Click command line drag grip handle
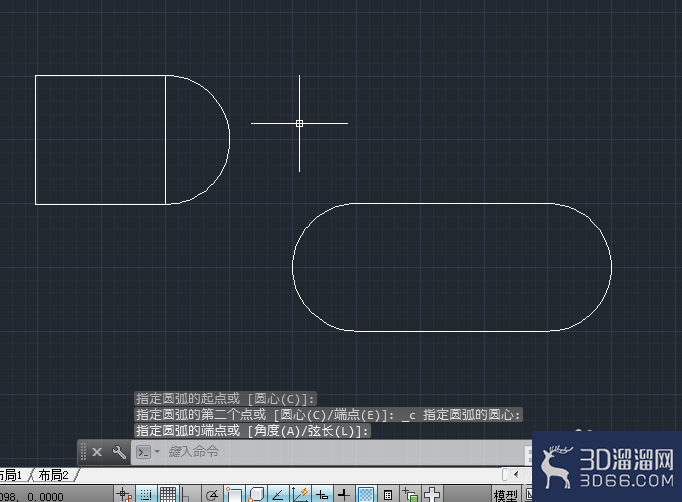682x502 pixels. coord(84,452)
